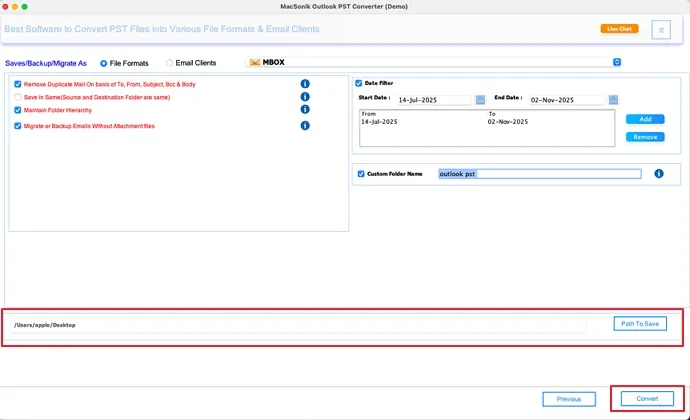Click info icon for Save in Same option
Viewport: 690px width, 420px height.
[x=305, y=96]
